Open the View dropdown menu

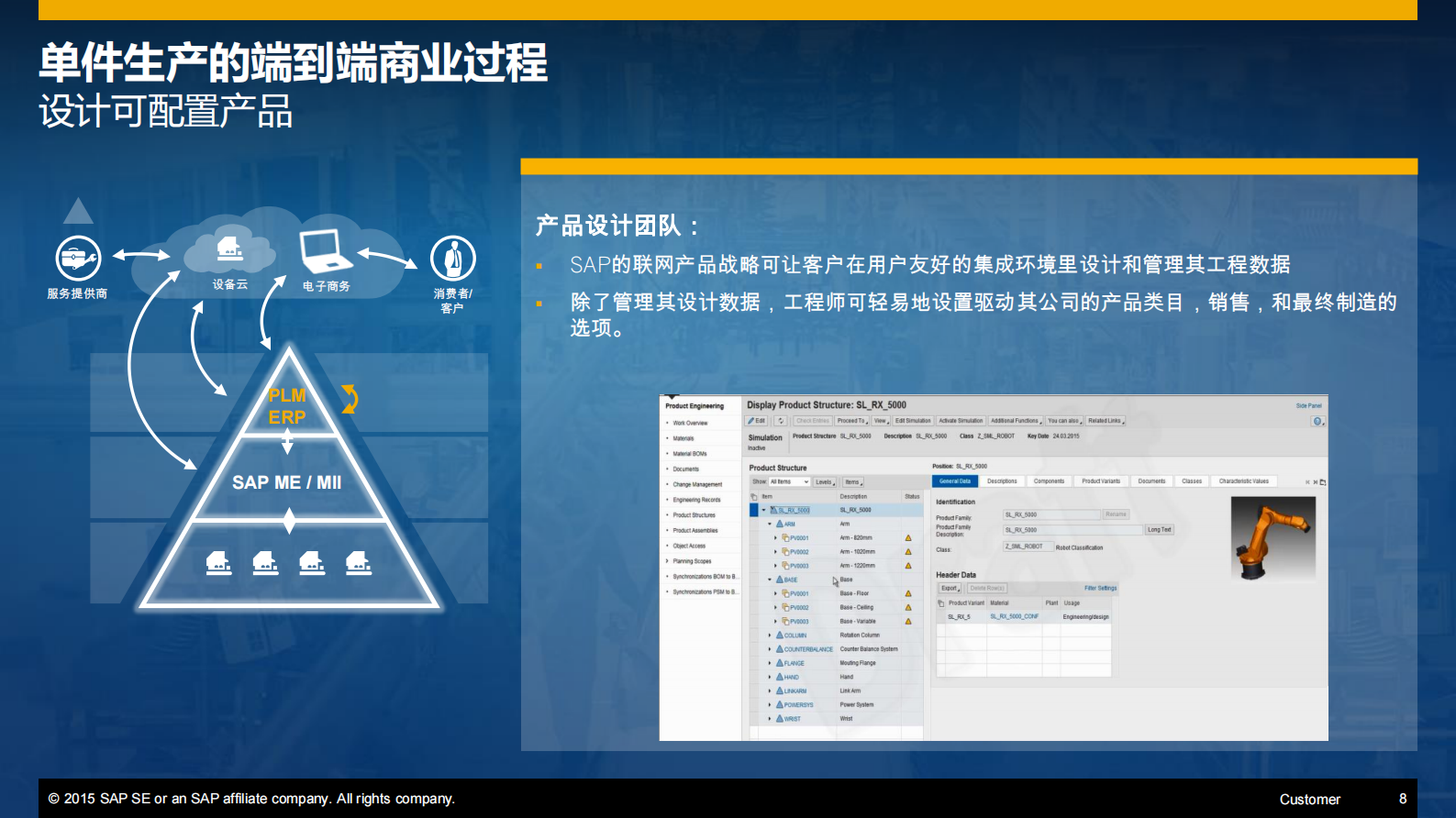pos(881,421)
